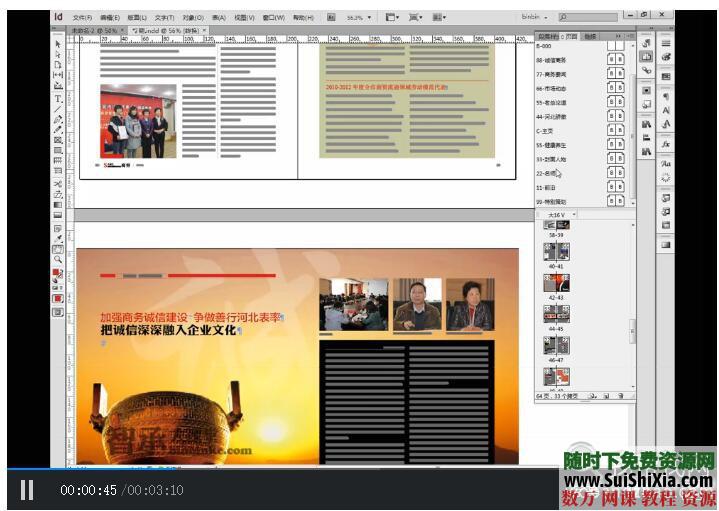
Task: Select the Line tool
Action: coord(58,109)
